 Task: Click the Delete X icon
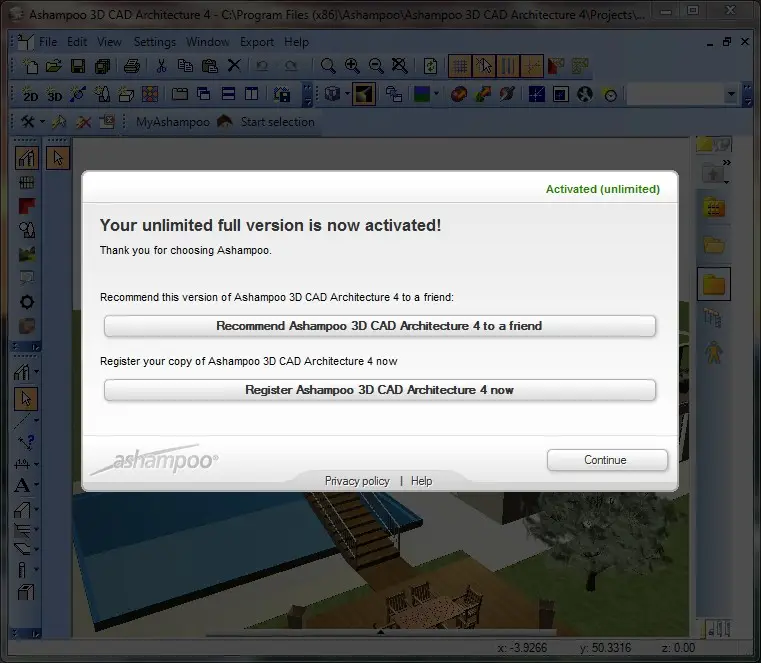tap(234, 65)
